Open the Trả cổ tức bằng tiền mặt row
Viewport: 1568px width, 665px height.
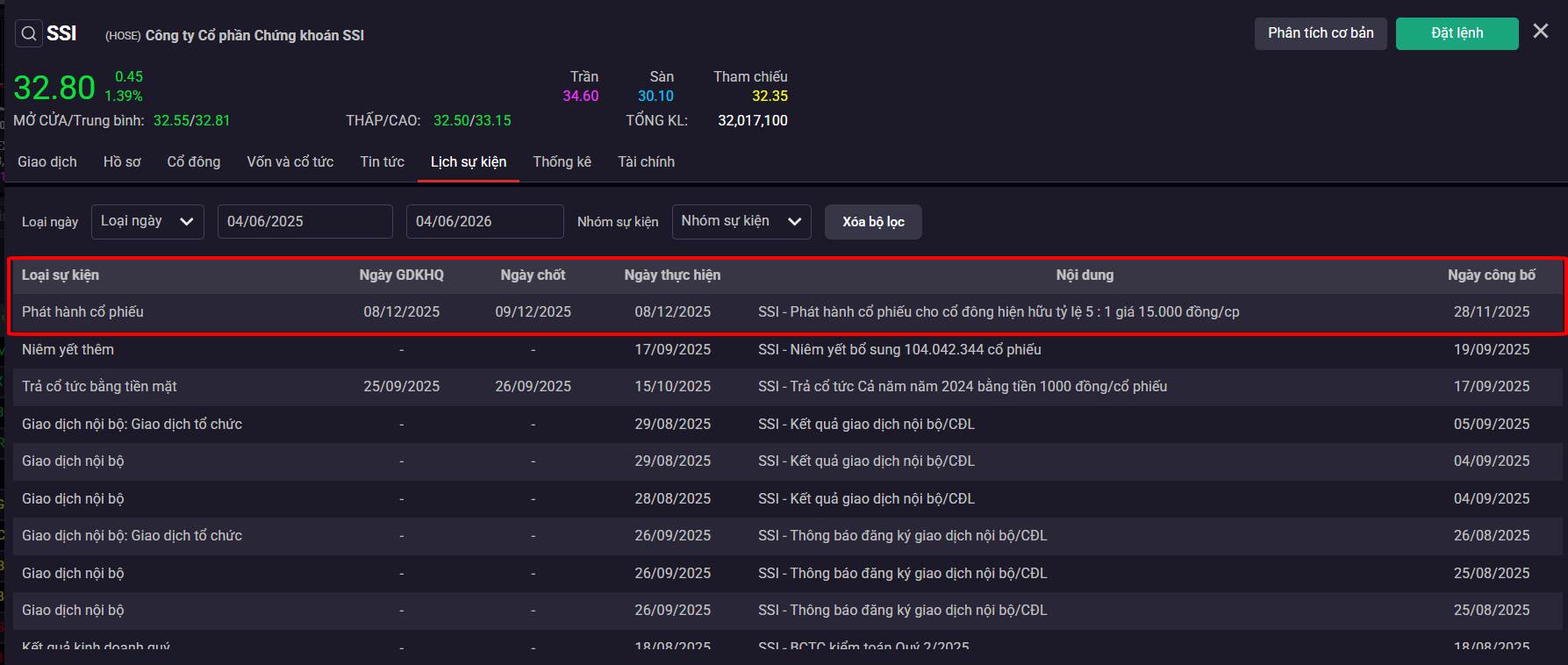click(787, 386)
